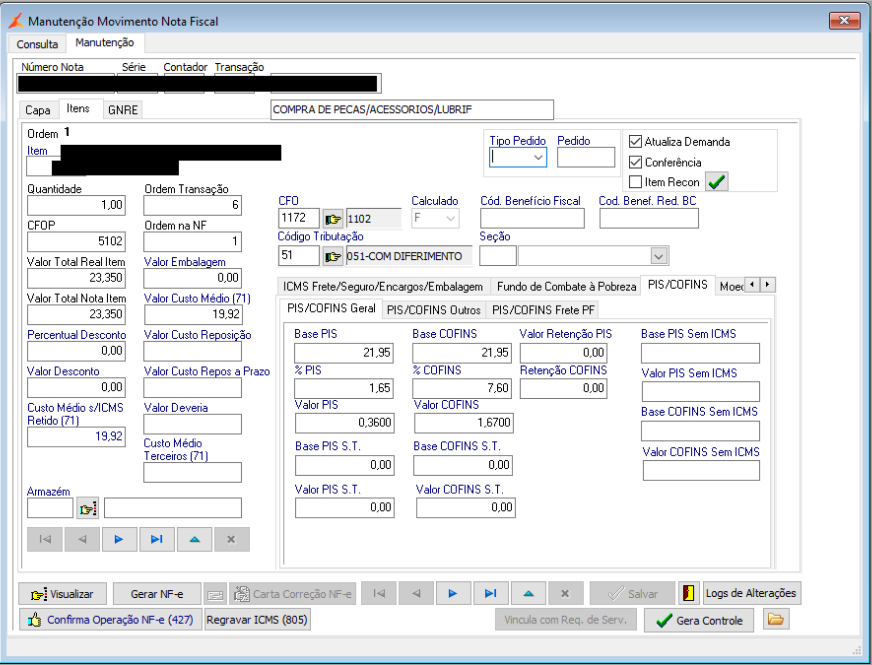Viewport: 872px width, 665px height.
Task: Click the Armazém search icon
Action: [88, 508]
